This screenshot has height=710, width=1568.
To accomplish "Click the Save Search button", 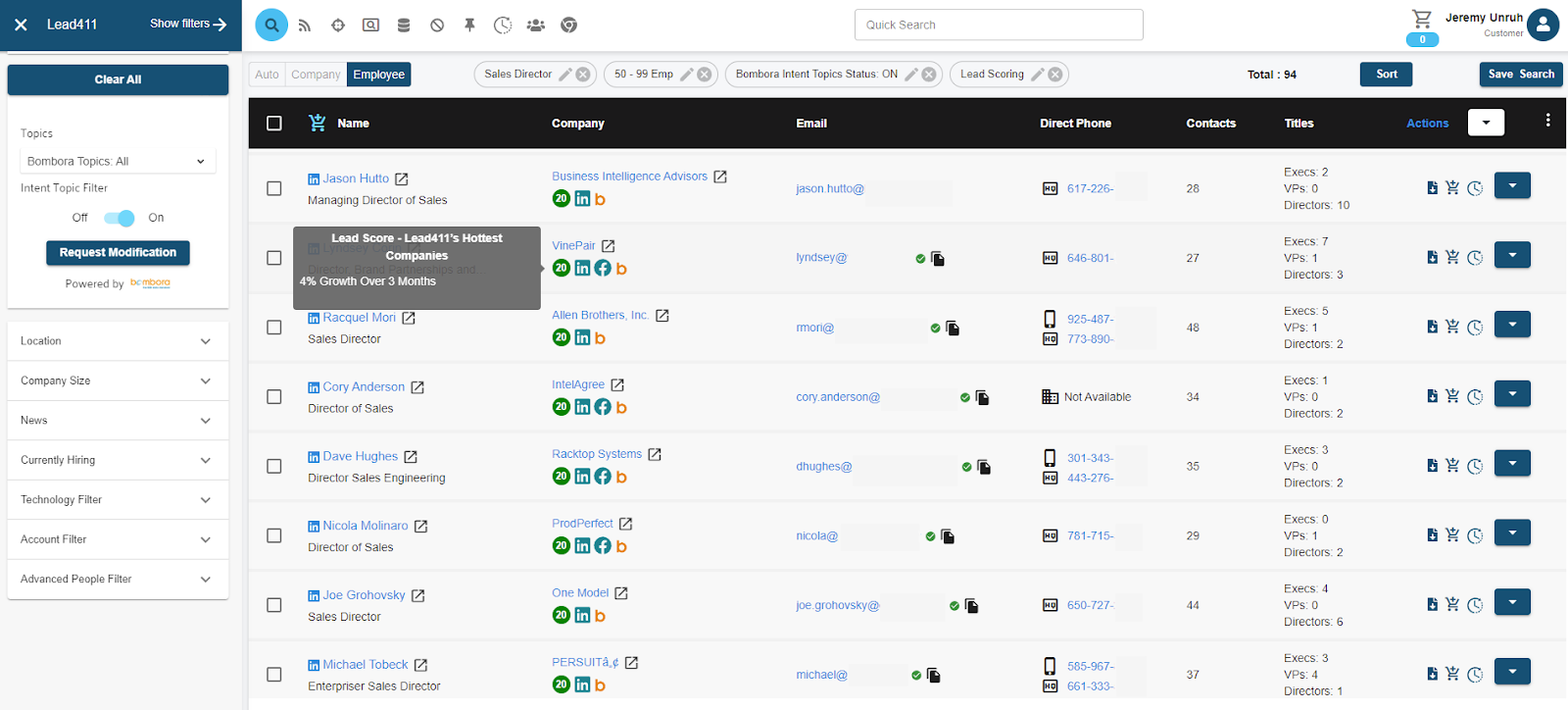I will 1521,75.
